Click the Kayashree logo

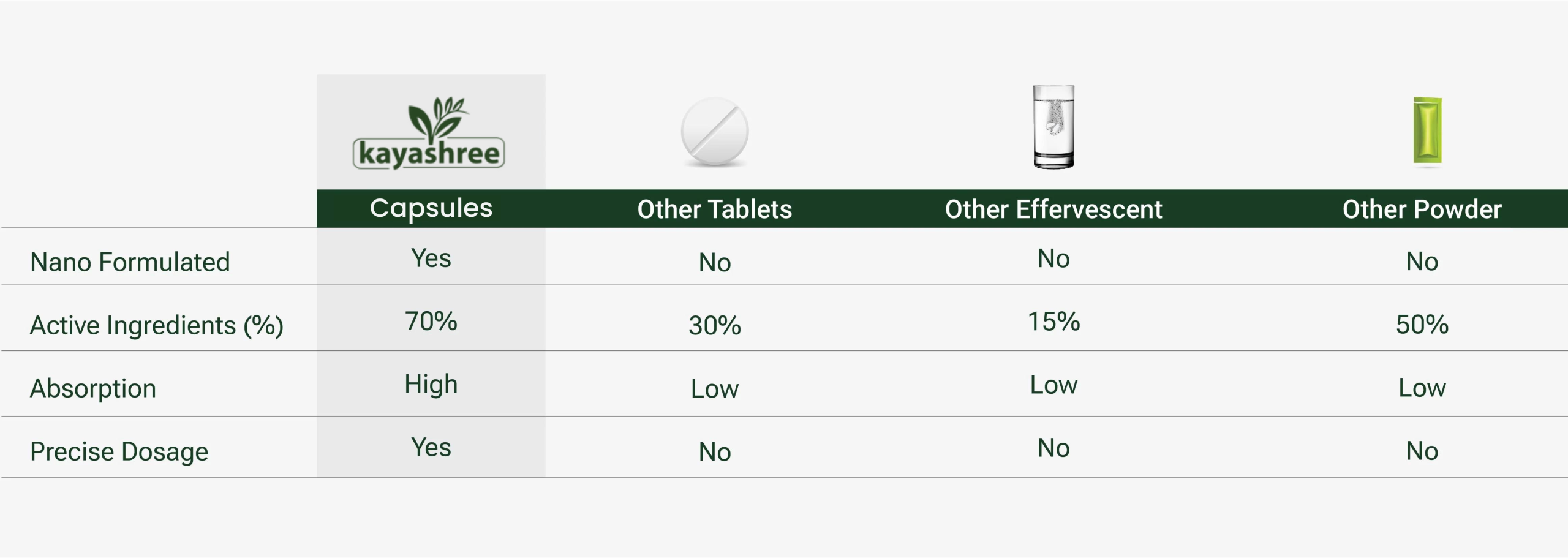point(429,134)
